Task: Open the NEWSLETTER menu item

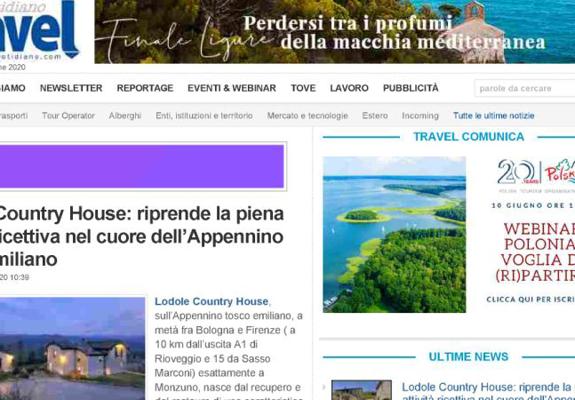Action: point(71,88)
